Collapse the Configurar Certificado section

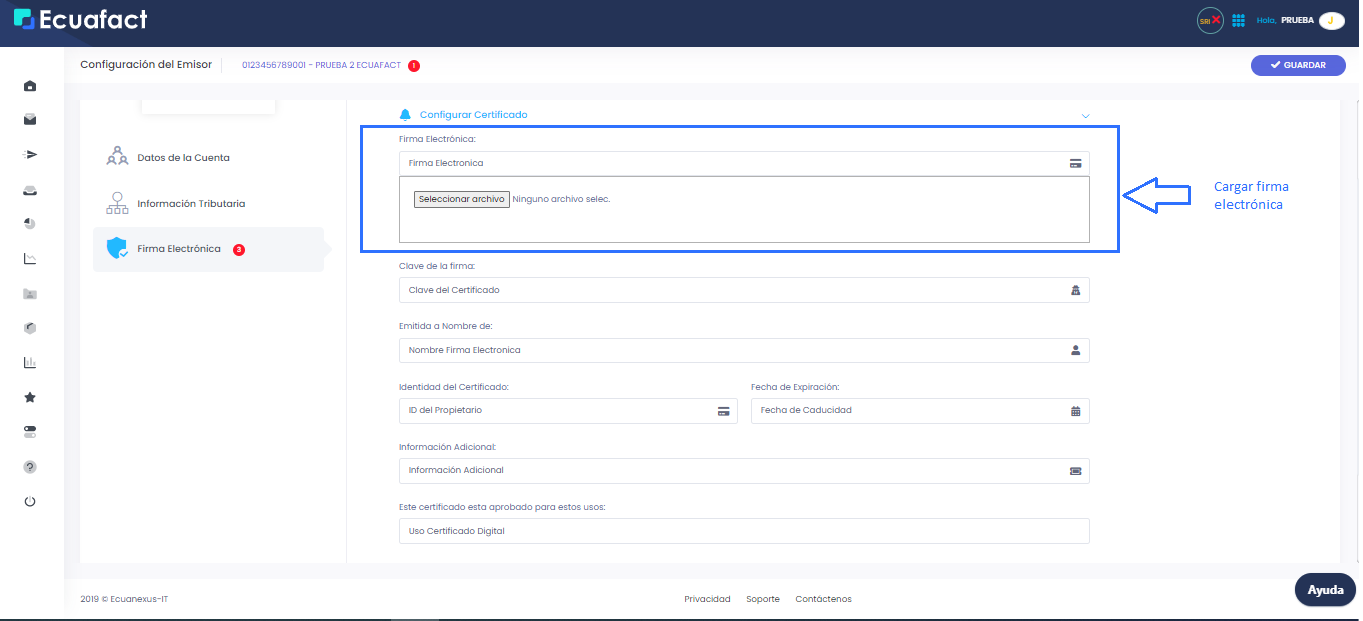click(x=1085, y=115)
